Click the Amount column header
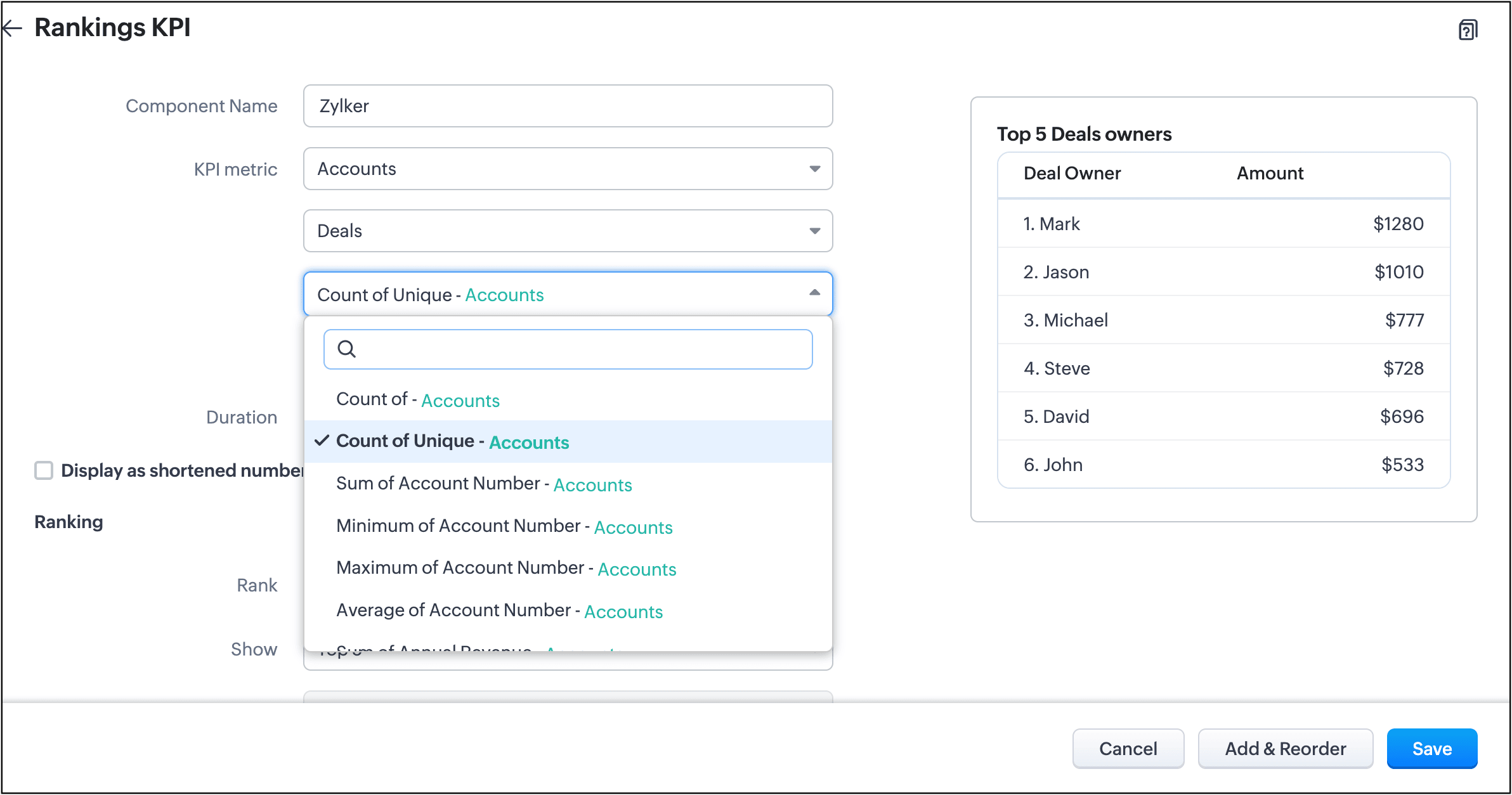The width and height of the screenshot is (1512, 795). pos(1270,173)
